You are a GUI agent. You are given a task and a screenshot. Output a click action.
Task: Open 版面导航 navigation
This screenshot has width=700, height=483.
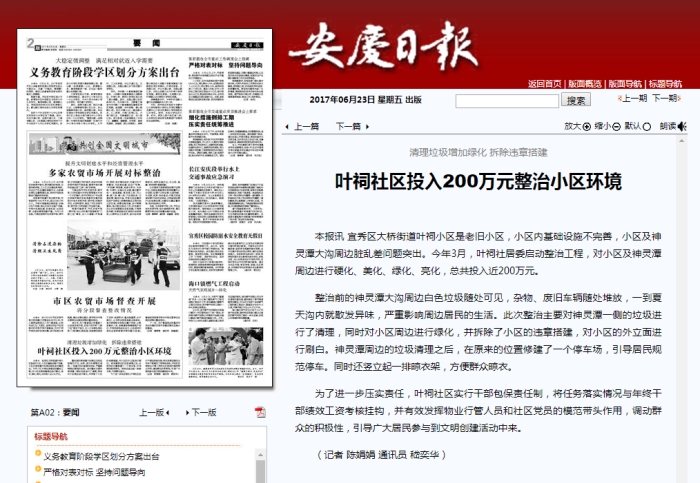pos(625,83)
